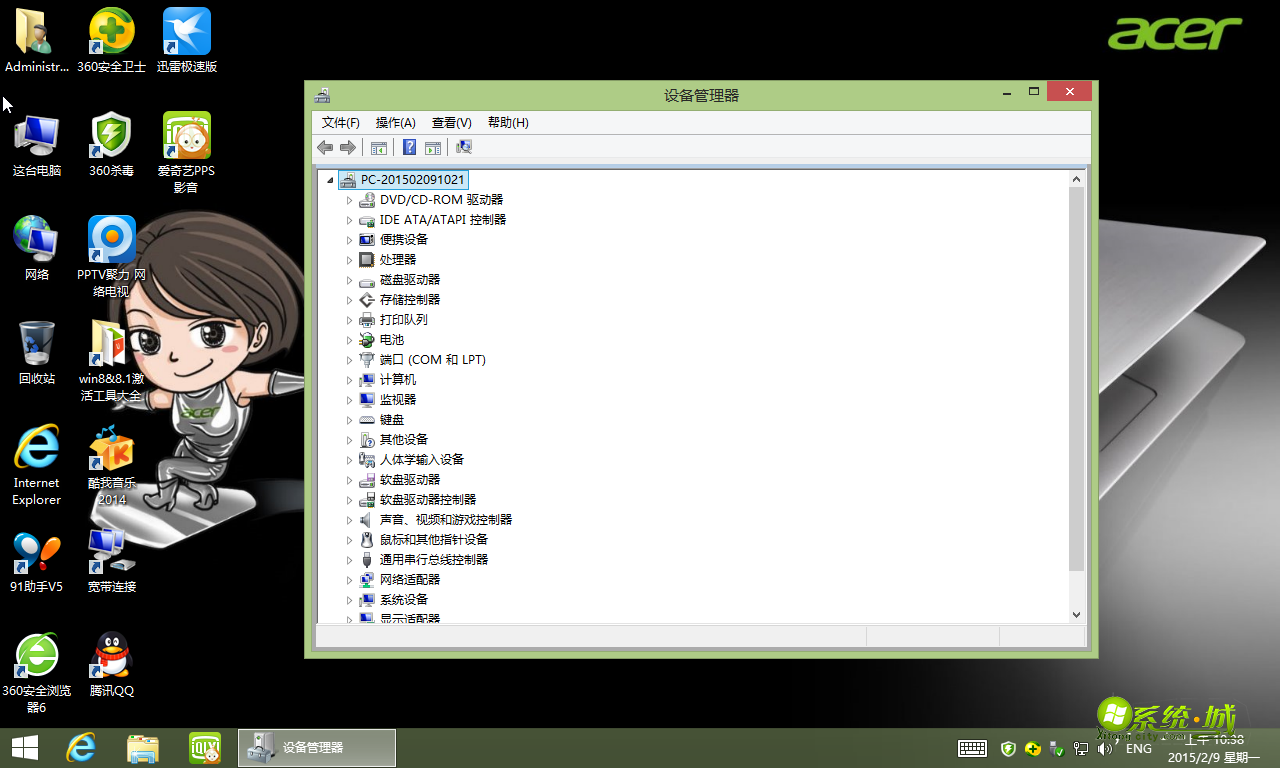Image resolution: width=1280 pixels, height=768 pixels.
Task: Expand the DVD/CD-ROM 驱动器 category
Action: [x=350, y=199]
